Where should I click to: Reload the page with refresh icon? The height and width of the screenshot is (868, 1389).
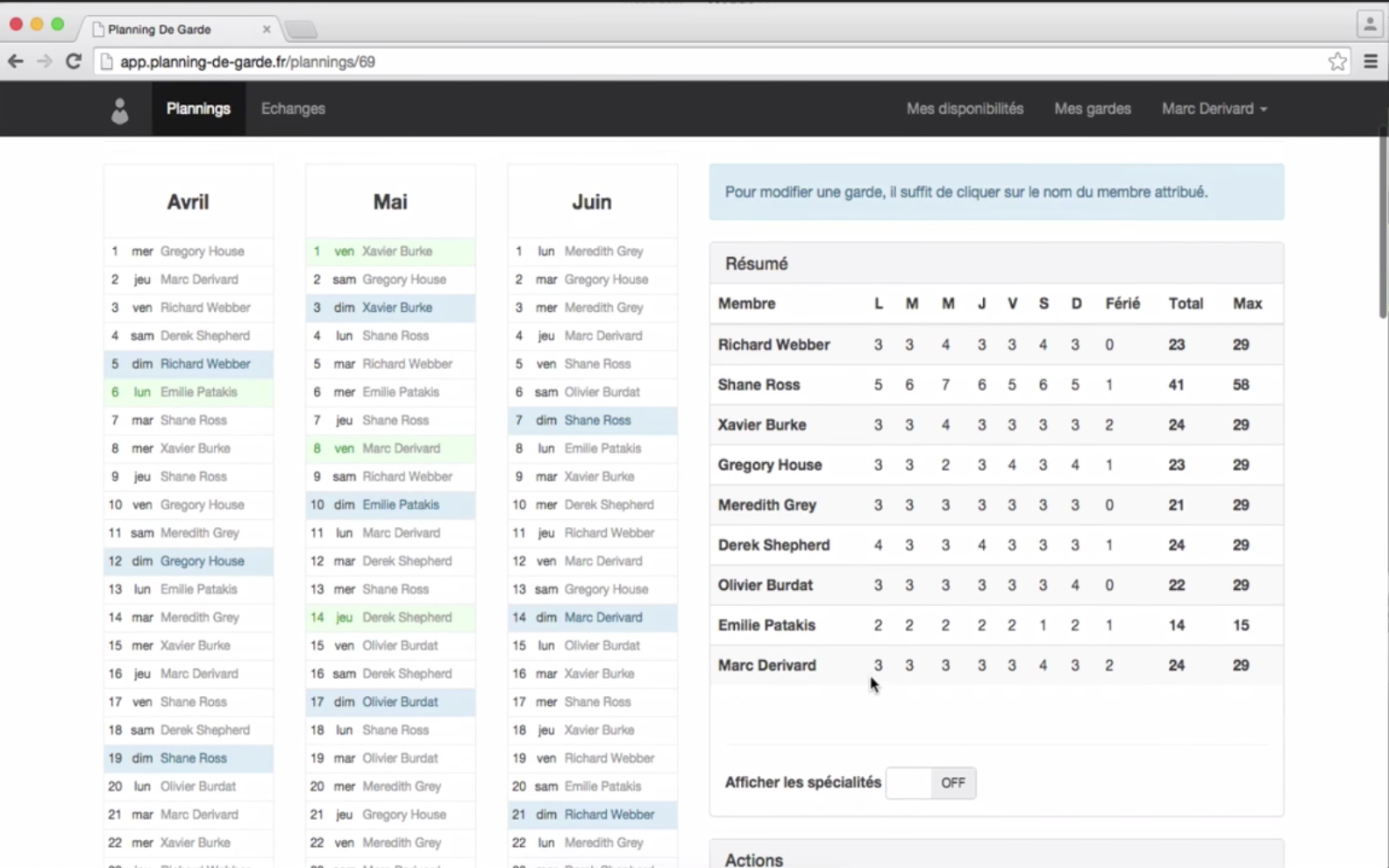point(74,61)
